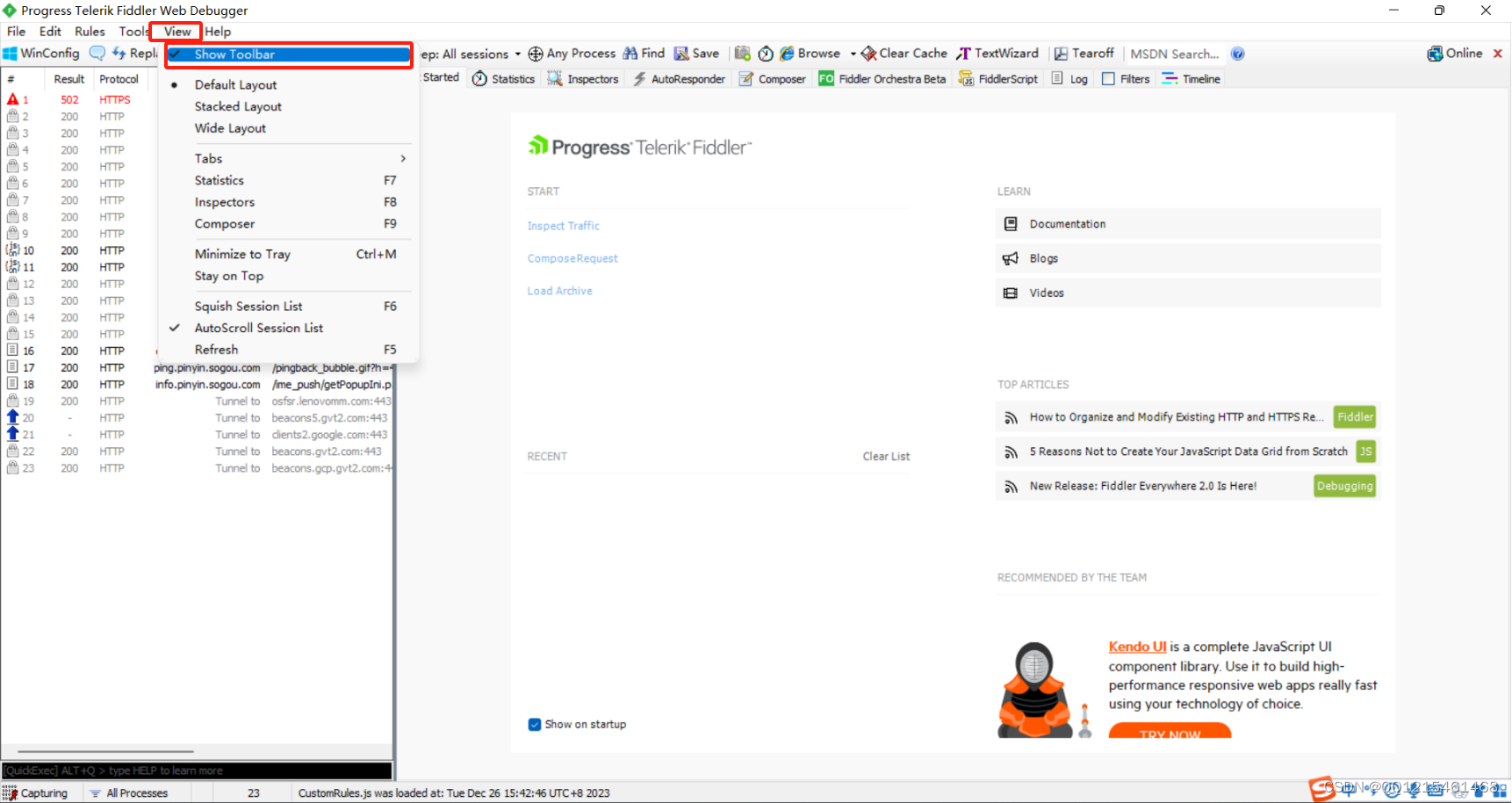
Task: Choose Minimize to Tray menu item
Action: pos(289,254)
